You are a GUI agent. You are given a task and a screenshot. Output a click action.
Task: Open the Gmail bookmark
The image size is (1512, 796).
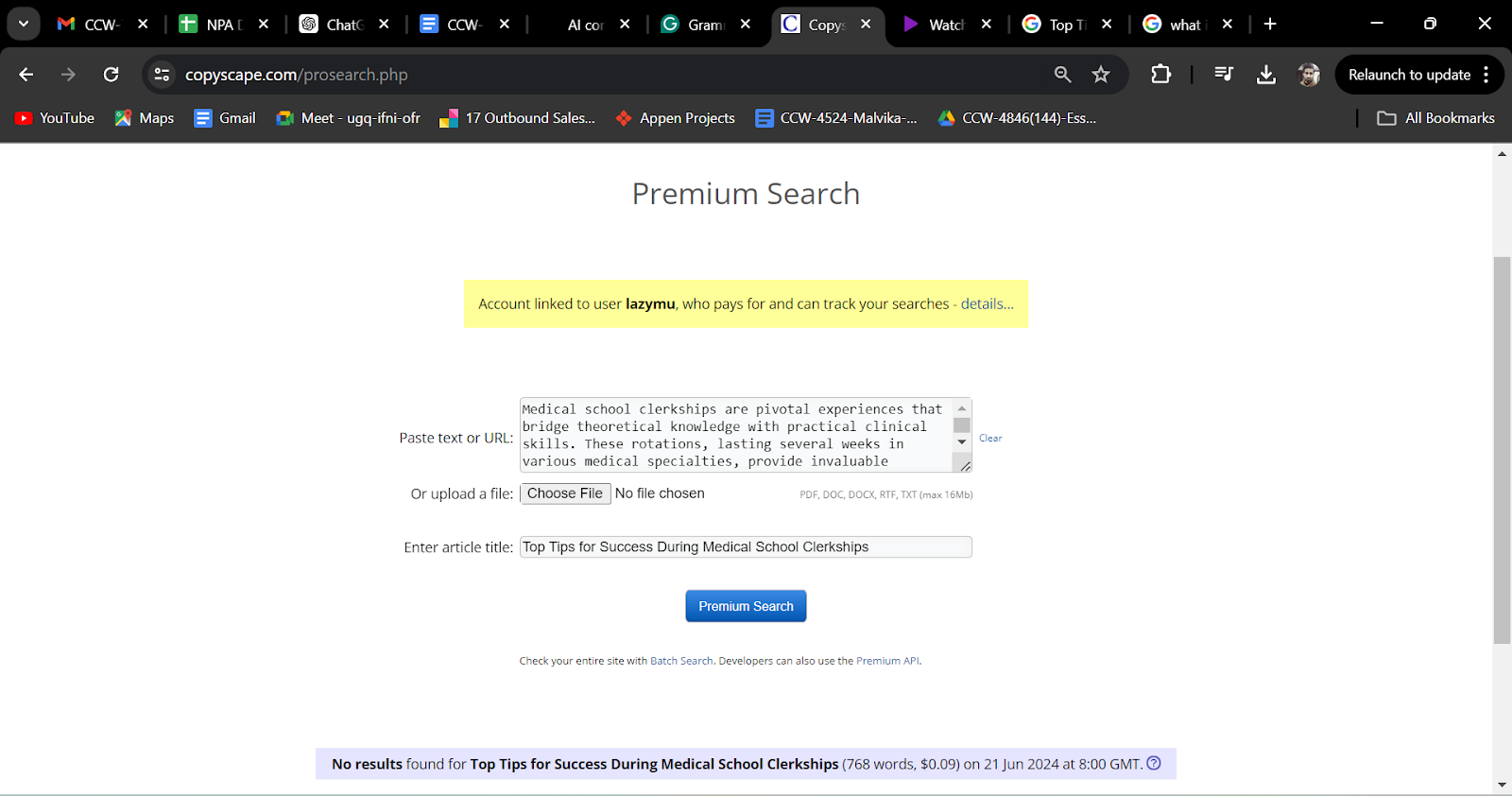[225, 118]
